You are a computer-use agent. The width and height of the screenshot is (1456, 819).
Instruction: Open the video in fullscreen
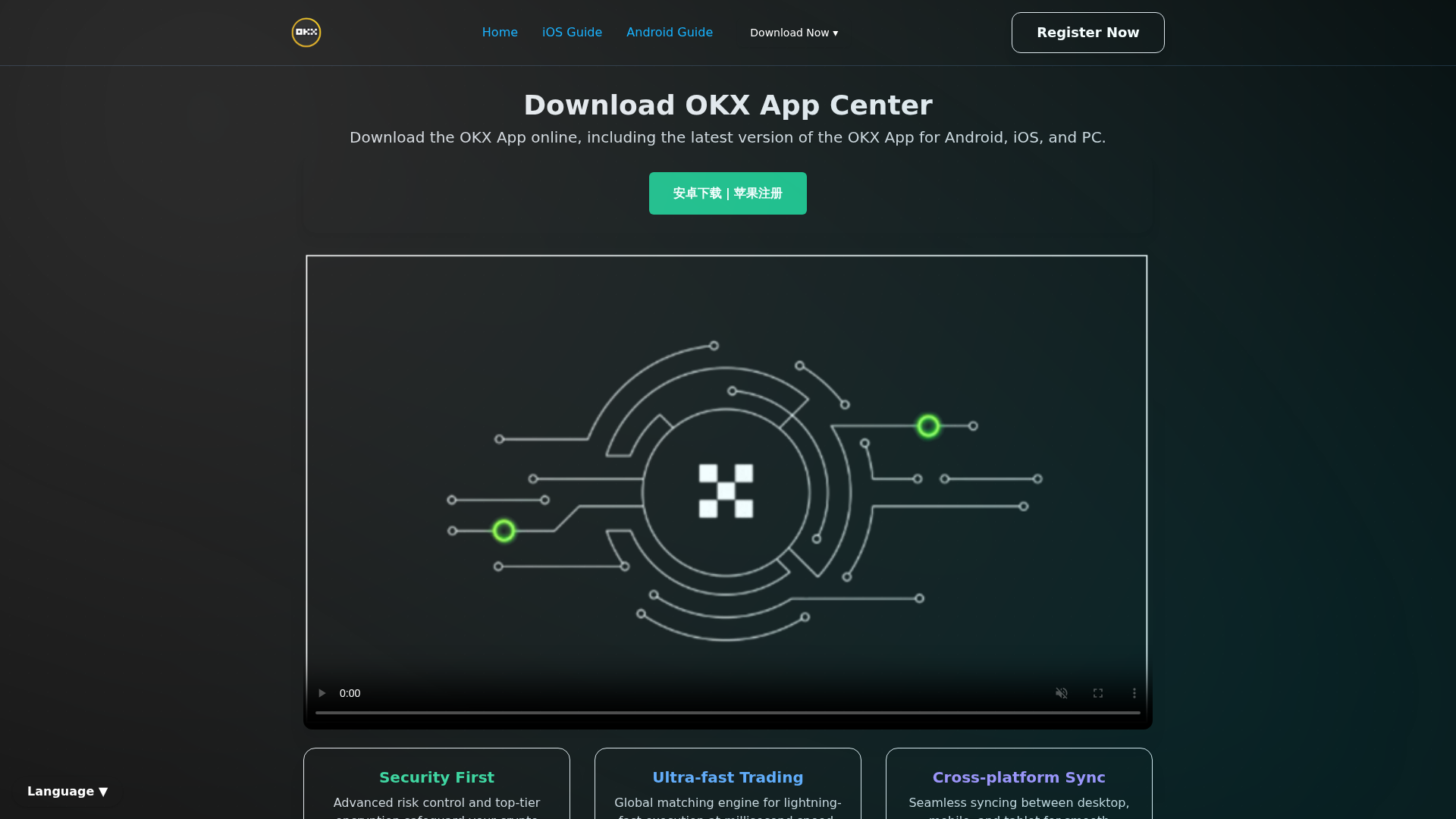point(1098,693)
